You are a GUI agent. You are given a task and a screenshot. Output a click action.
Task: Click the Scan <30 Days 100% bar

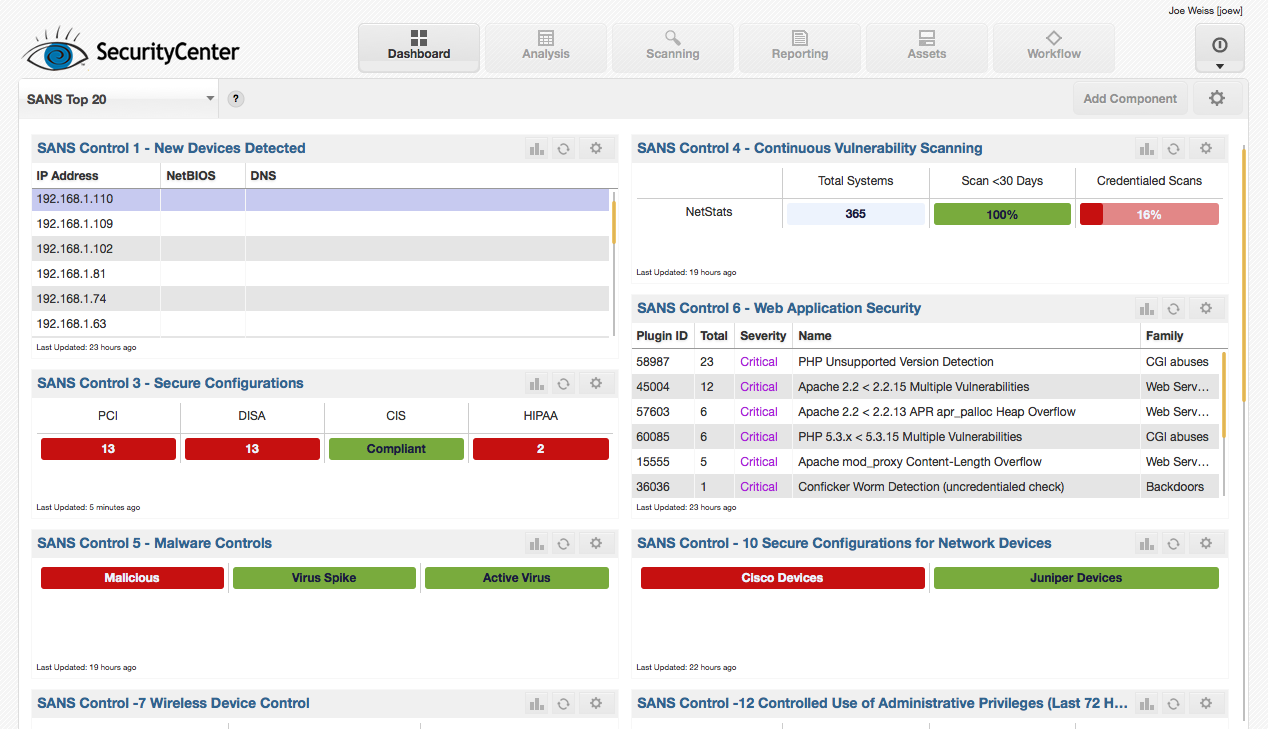point(1002,214)
